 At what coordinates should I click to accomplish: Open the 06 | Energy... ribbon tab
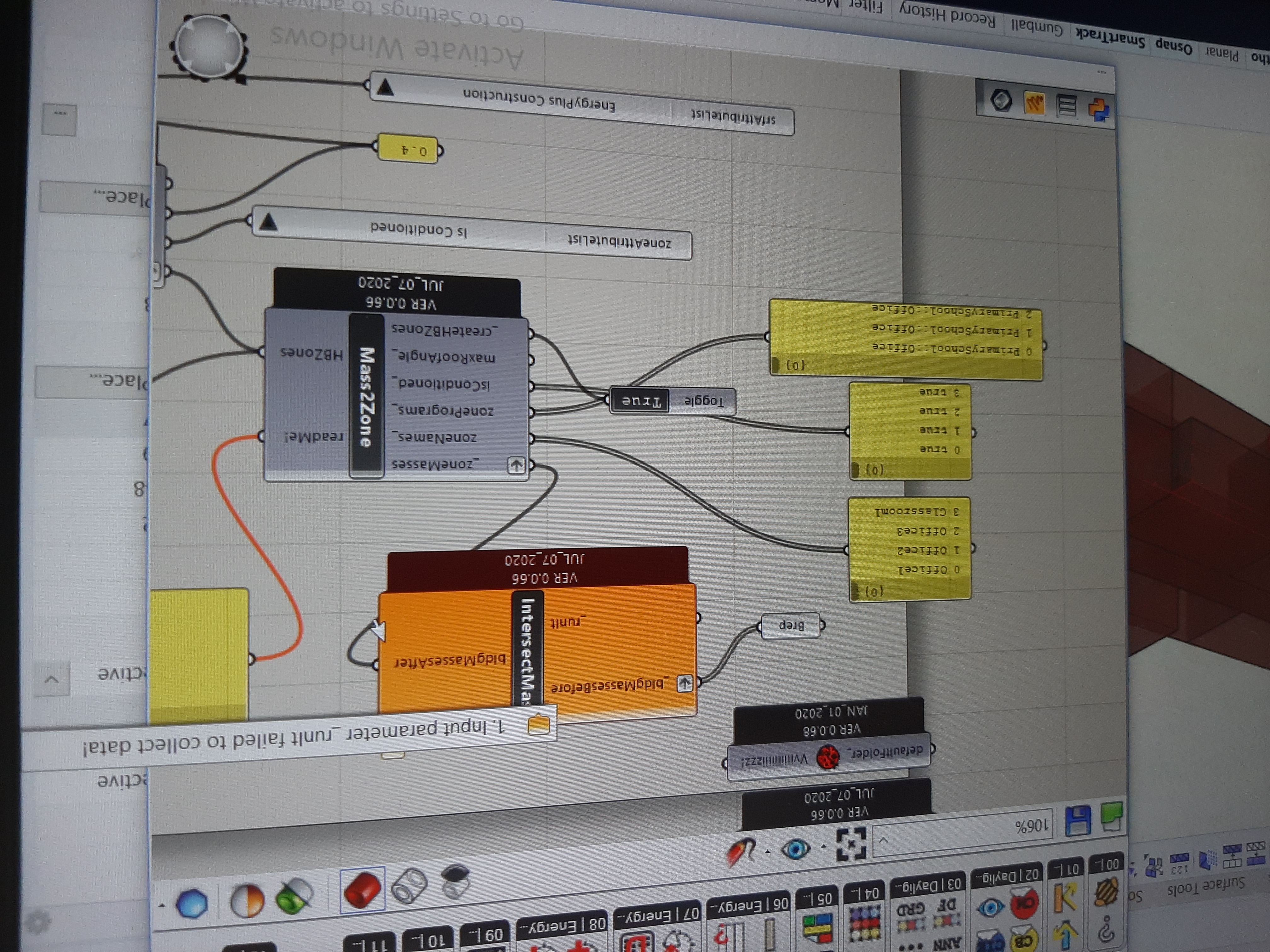(749, 905)
